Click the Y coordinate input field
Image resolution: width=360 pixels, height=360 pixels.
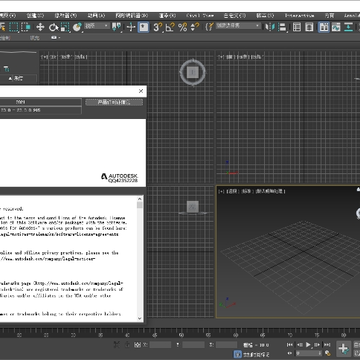pyautogui.click(x=193, y=345)
